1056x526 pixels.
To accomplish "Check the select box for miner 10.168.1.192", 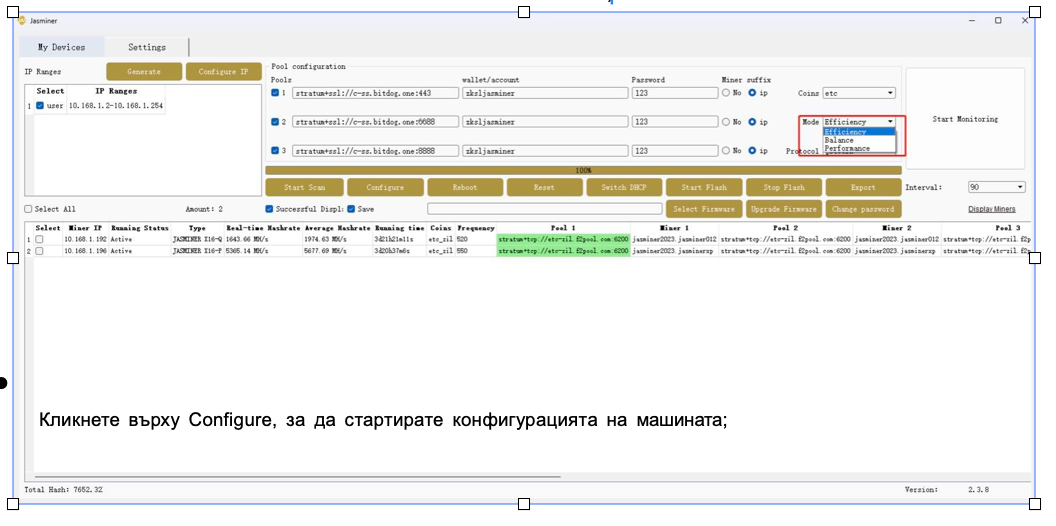I will [x=39, y=239].
